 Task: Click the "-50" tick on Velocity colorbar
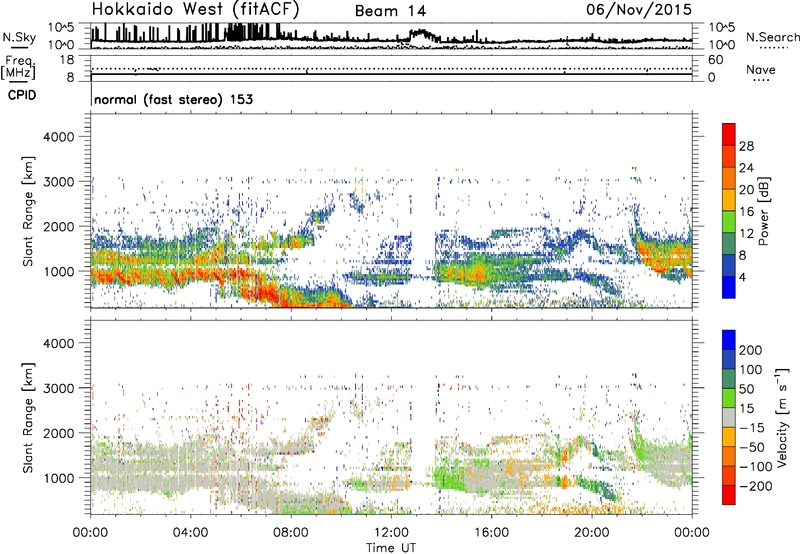pos(753,447)
